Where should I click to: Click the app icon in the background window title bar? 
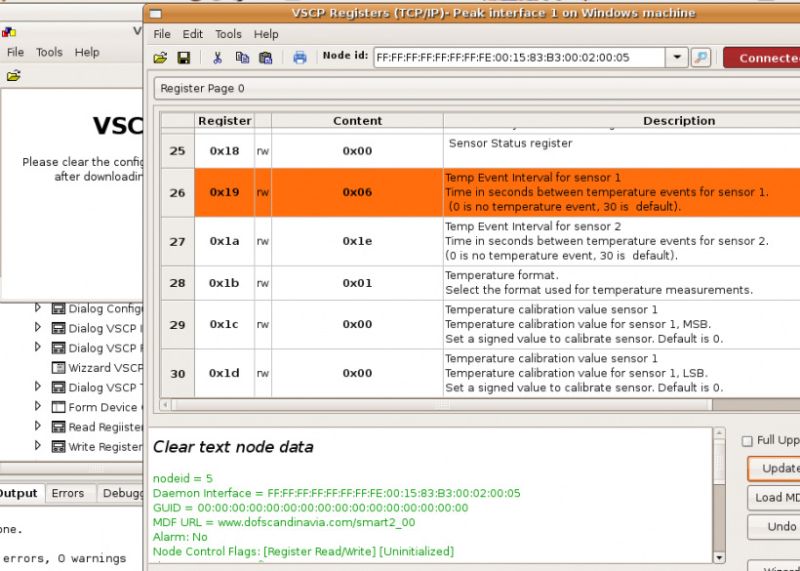coord(9,33)
